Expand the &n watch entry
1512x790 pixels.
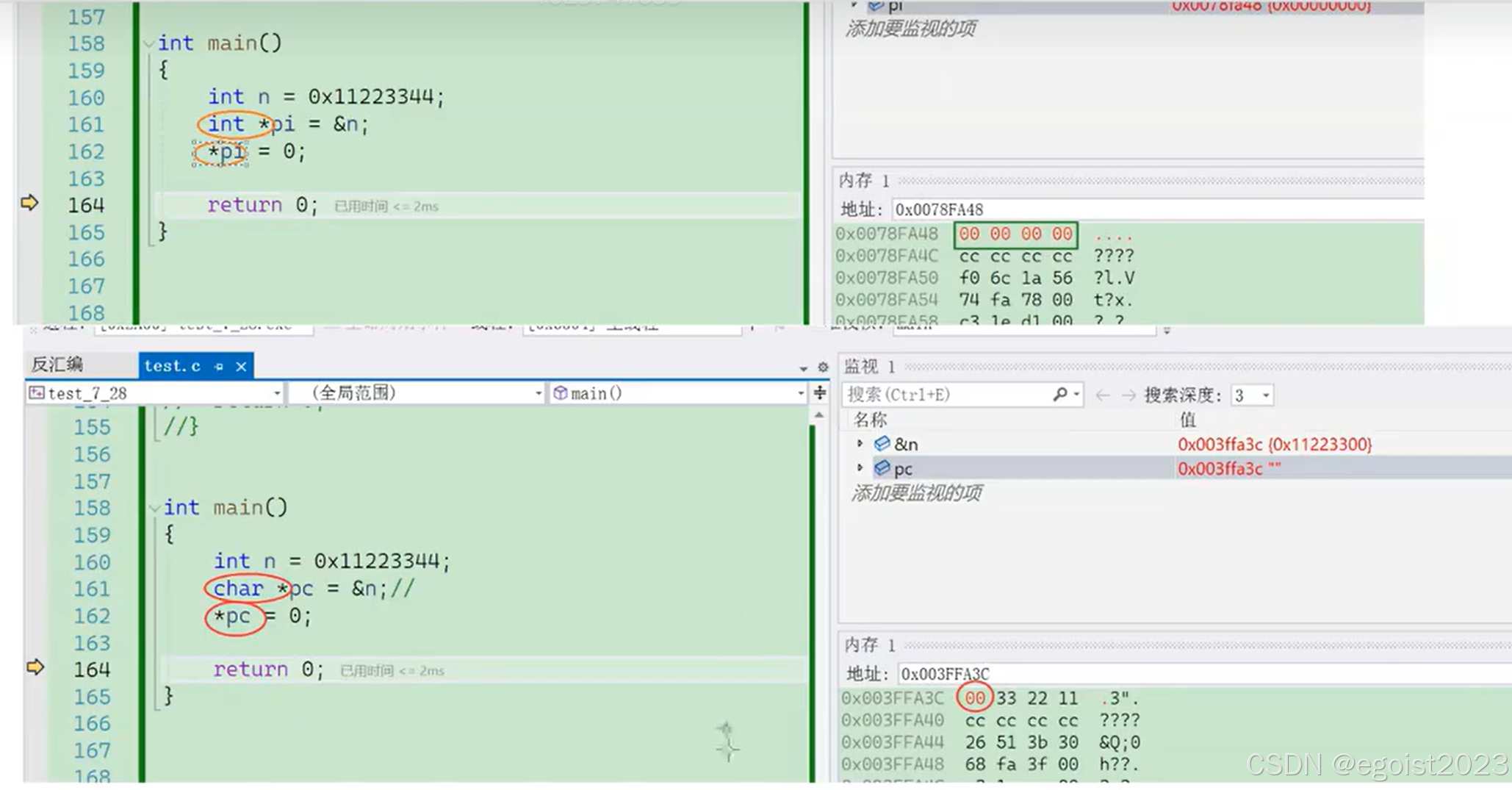(x=859, y=444)
